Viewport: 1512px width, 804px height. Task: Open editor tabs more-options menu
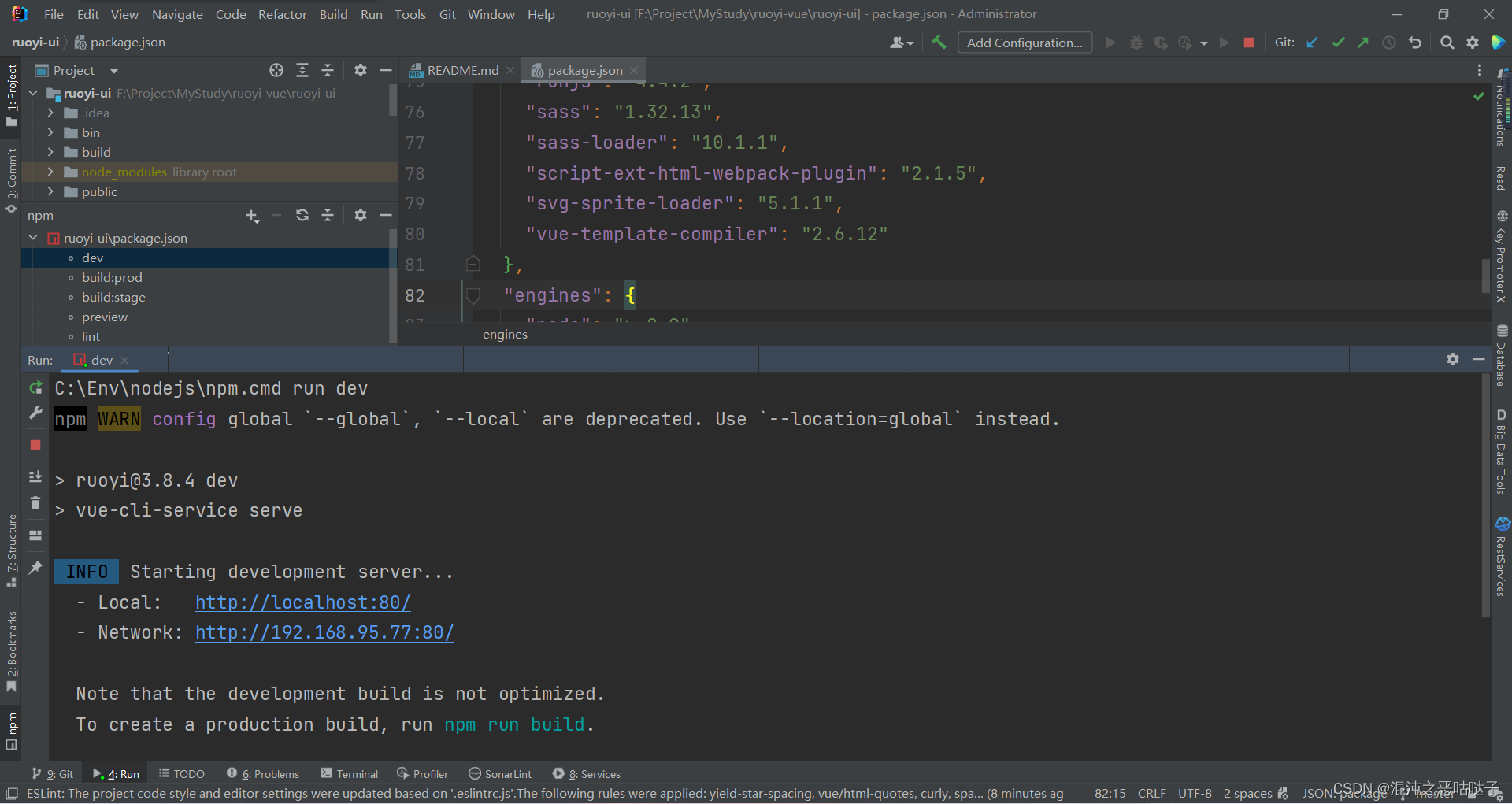pos(1480,70)
